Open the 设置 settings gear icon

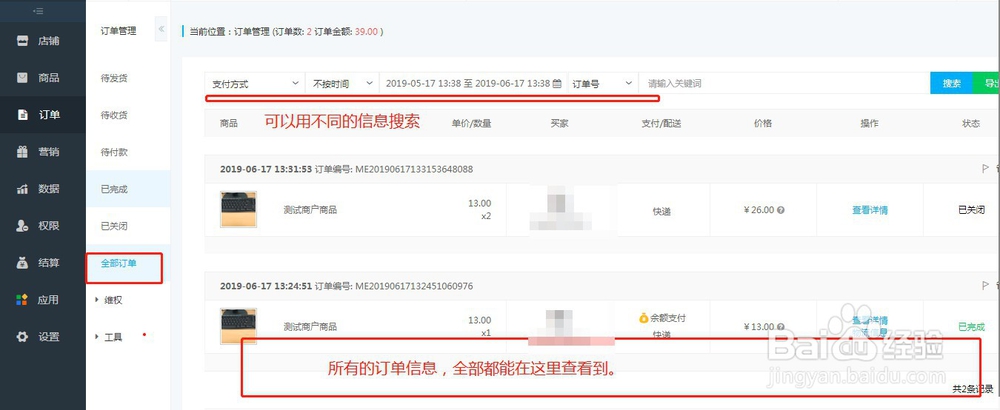click(x=22, y=337)
